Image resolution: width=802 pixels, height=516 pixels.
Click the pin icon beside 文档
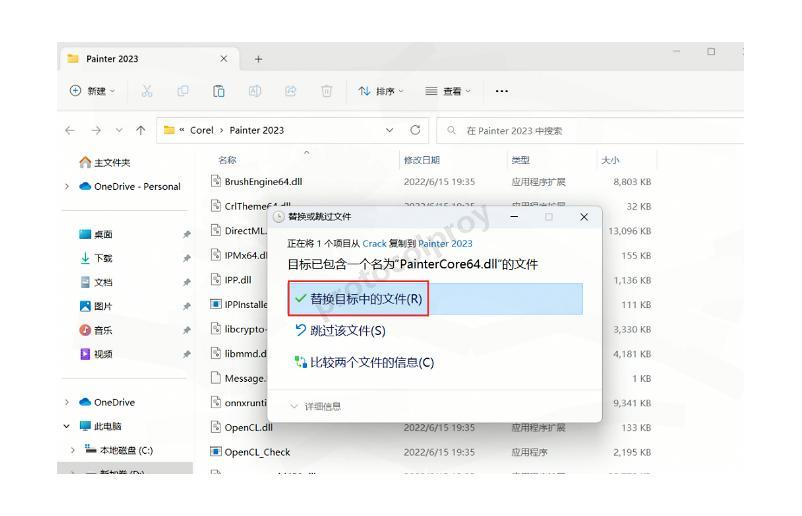click(x=187, y=282)
